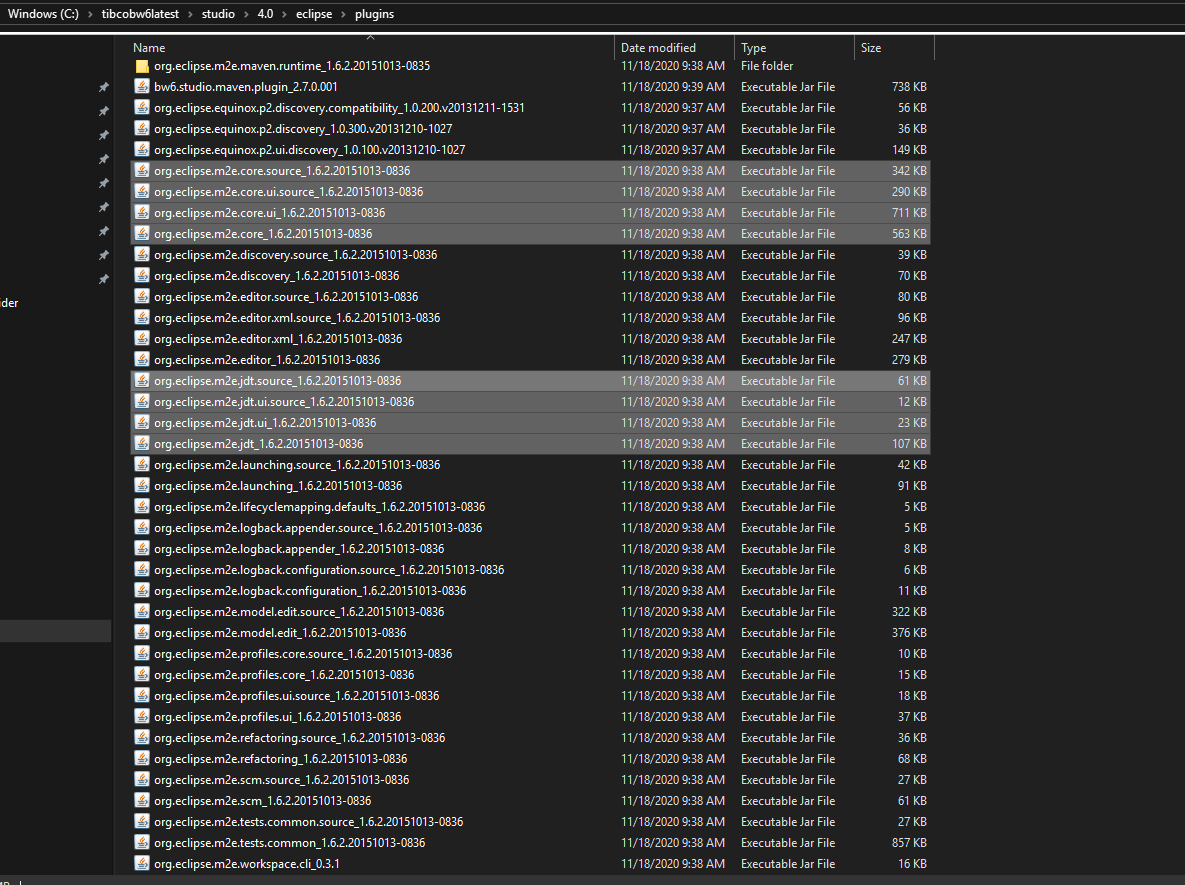This screenshot has width=1185, height=885.
Task: Click jar icon of org.eclipse.m2e.jdt.ui_1.6.2 file
Action: (141, 423)
